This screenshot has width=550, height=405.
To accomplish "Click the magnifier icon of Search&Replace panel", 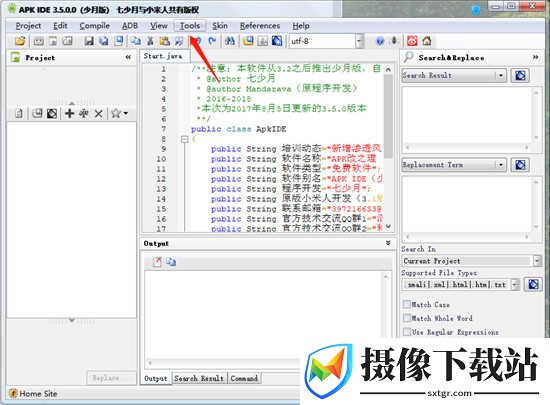I will [x=408, y=57].
